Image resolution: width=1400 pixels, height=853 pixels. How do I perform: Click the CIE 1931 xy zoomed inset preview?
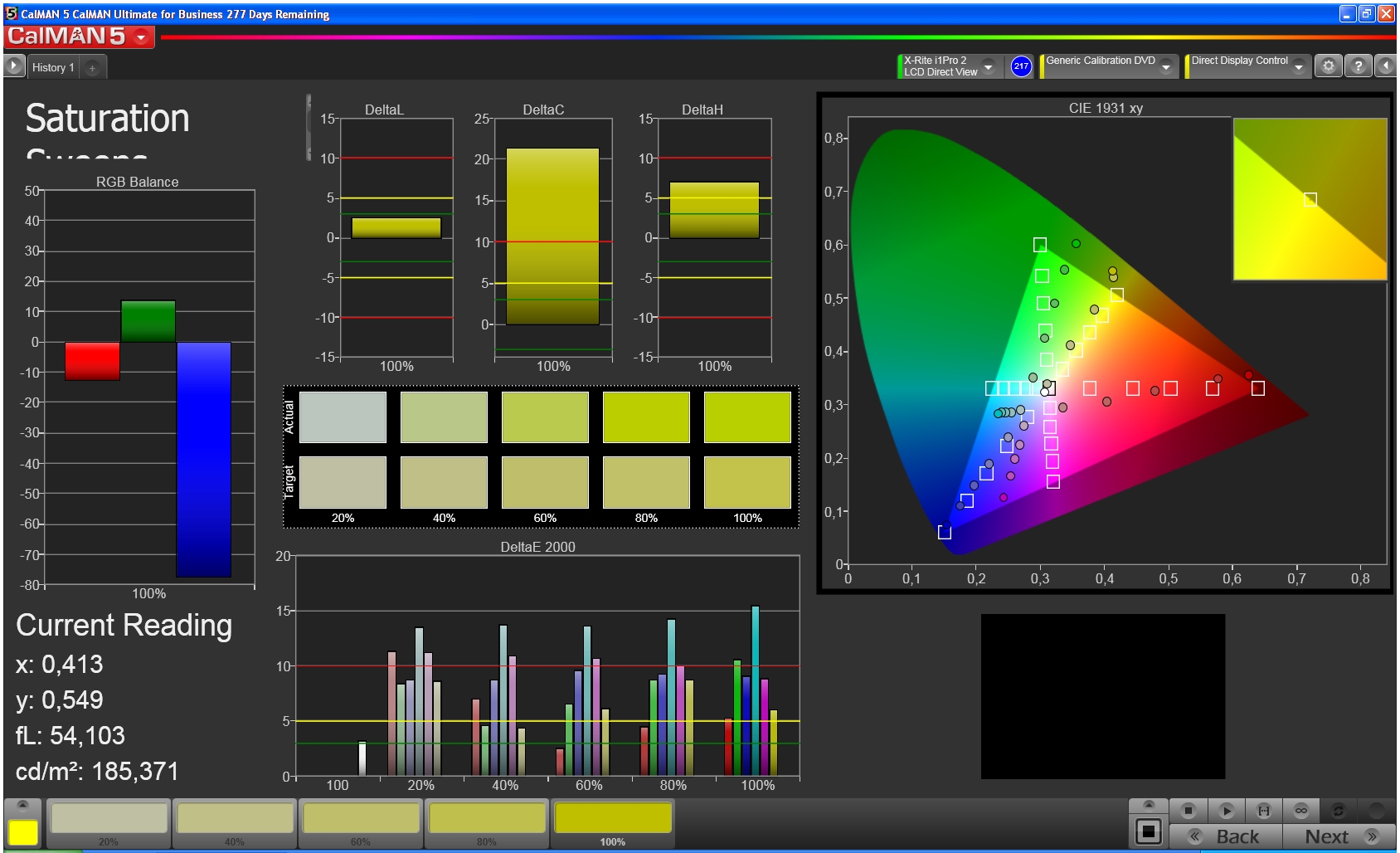pos(1310,199)
